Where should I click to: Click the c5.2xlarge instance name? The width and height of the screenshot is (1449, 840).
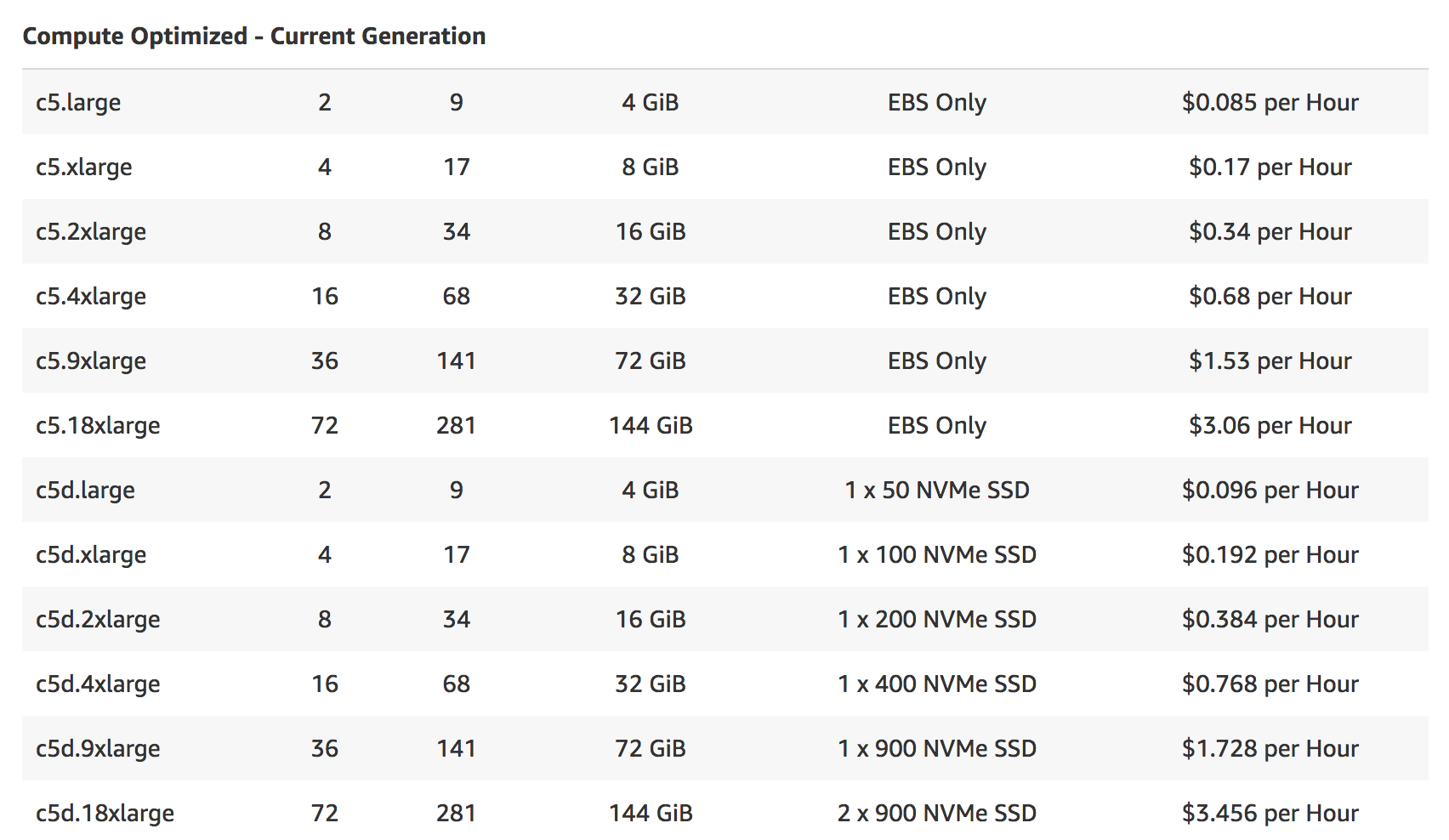click(91, 232)
